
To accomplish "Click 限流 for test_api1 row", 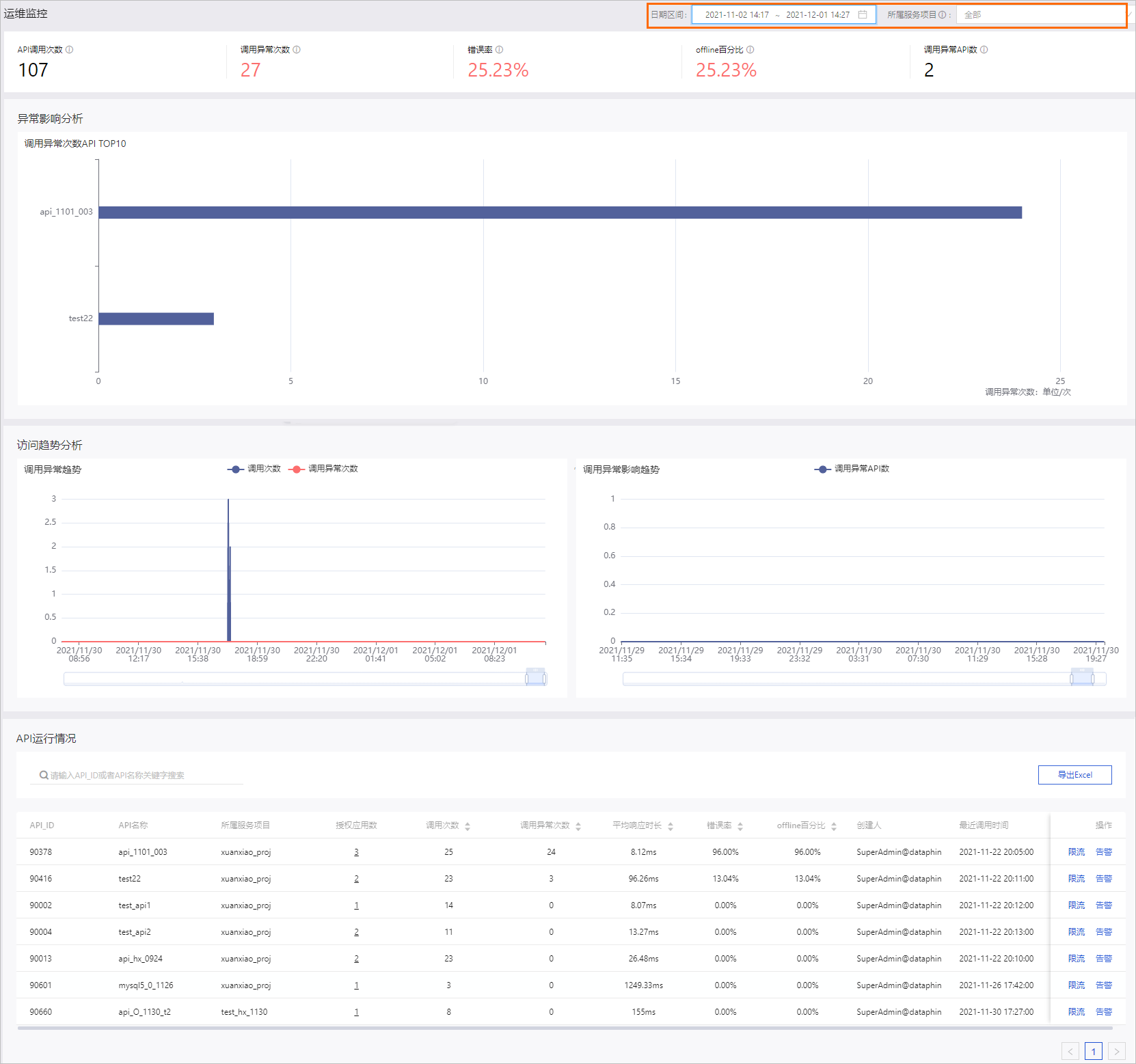I will (1077, 905).
